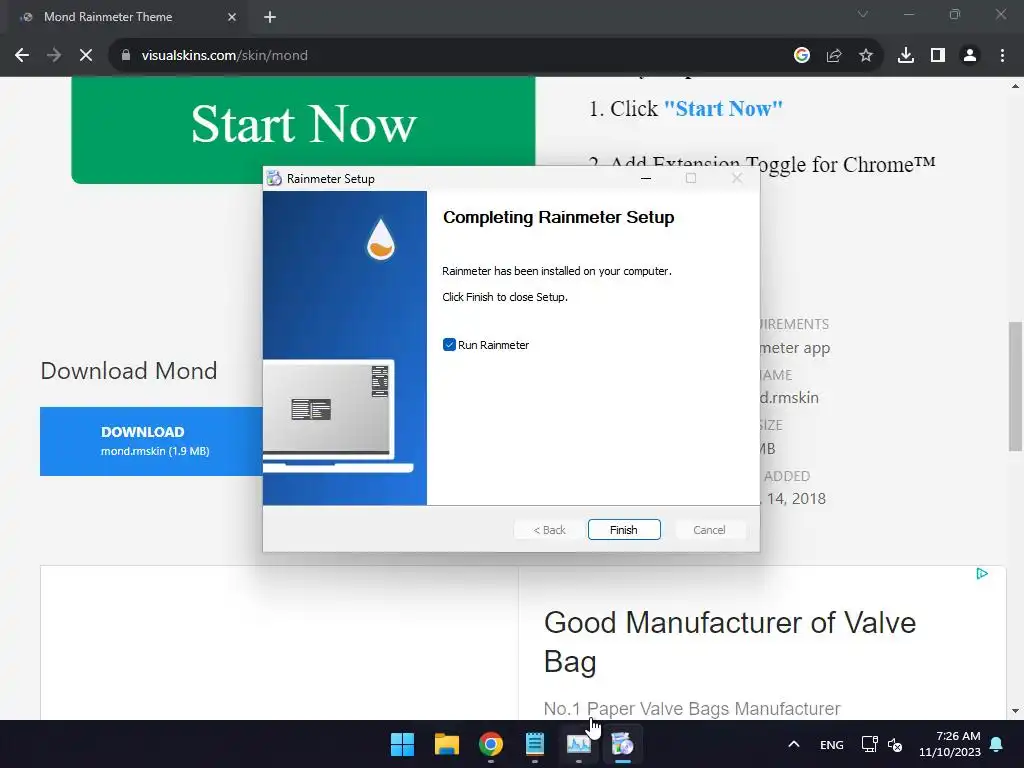Open Chrome three-dot menu
The image size is (1024, 768).
[1002, 56]
